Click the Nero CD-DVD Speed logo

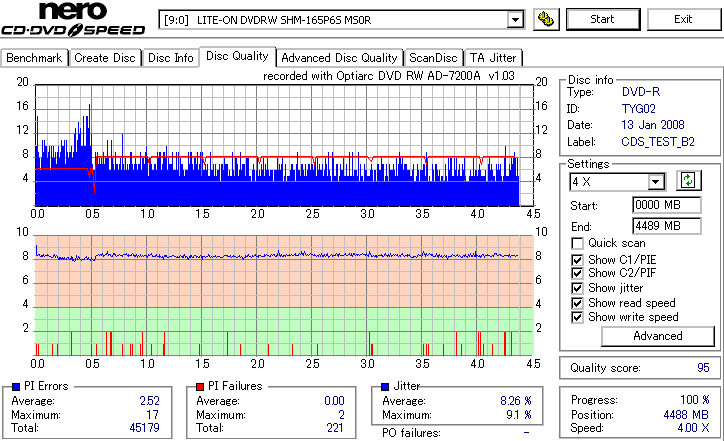73,19
